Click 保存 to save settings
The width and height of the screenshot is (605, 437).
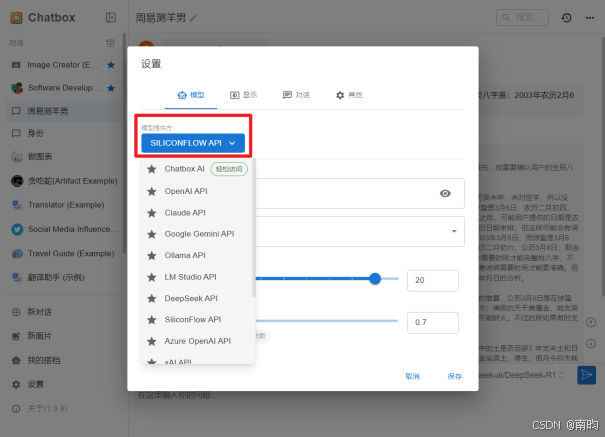455,376
